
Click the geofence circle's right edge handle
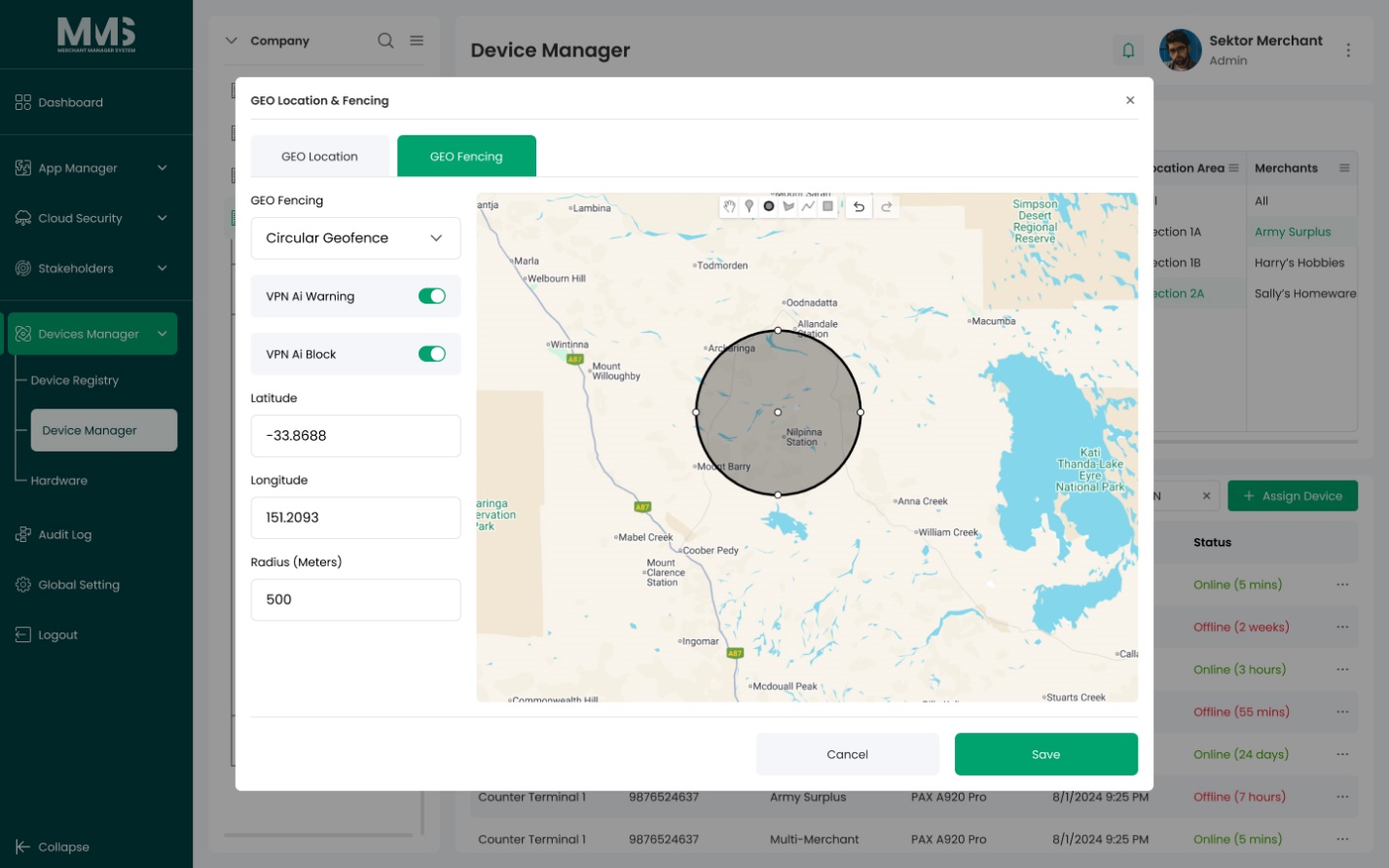coord(860,413)
